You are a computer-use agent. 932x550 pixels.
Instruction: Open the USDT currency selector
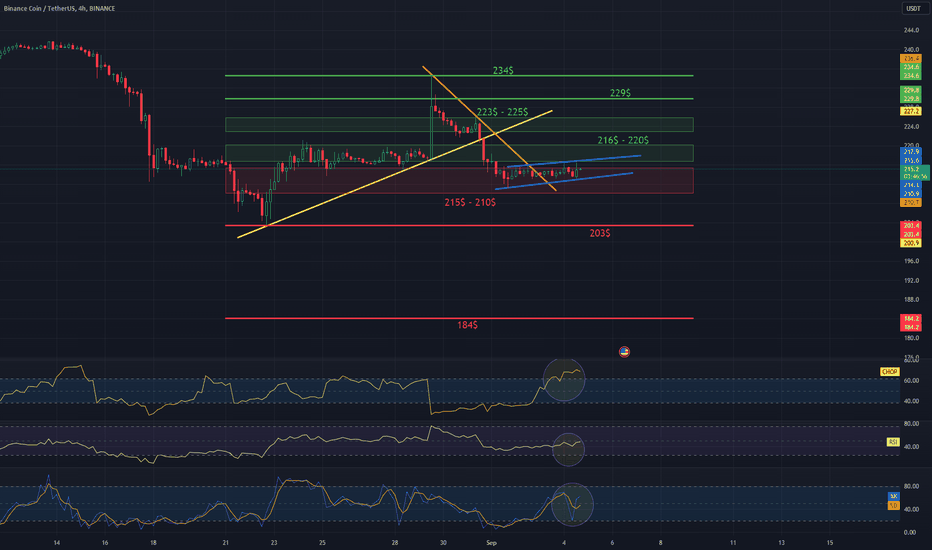913,8
